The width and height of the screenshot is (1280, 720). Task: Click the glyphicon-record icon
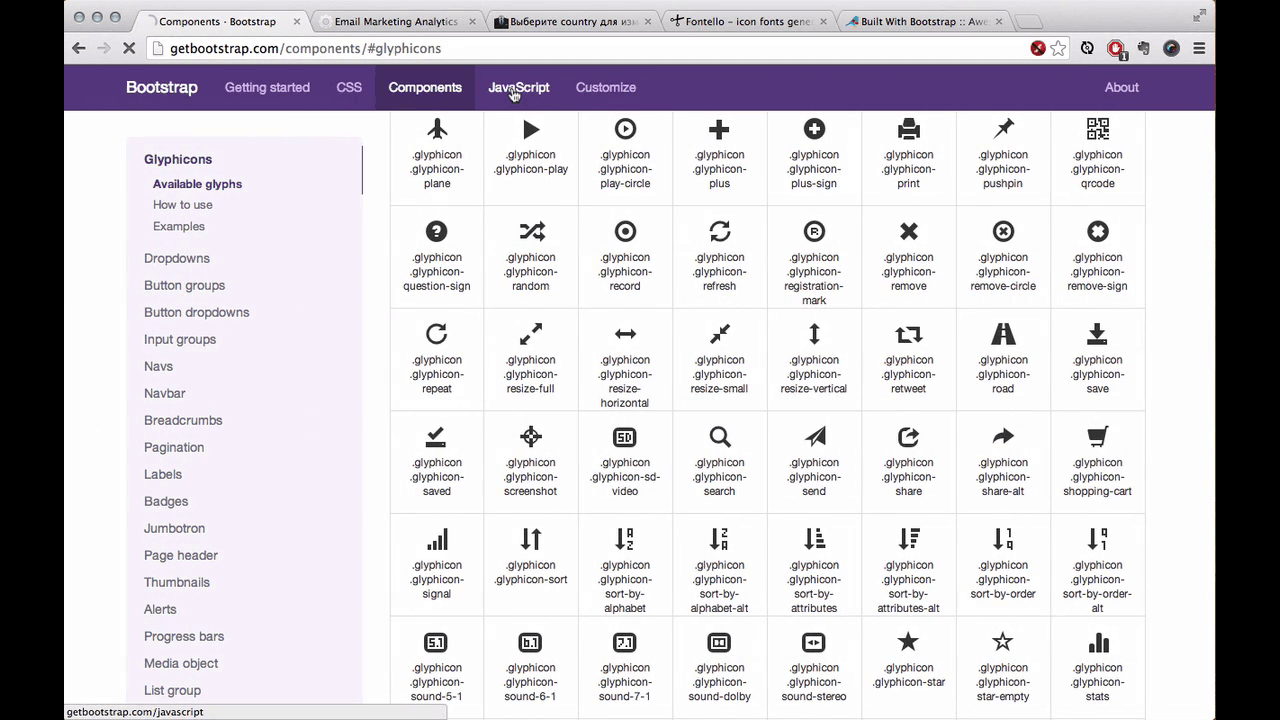coord(625,232)
